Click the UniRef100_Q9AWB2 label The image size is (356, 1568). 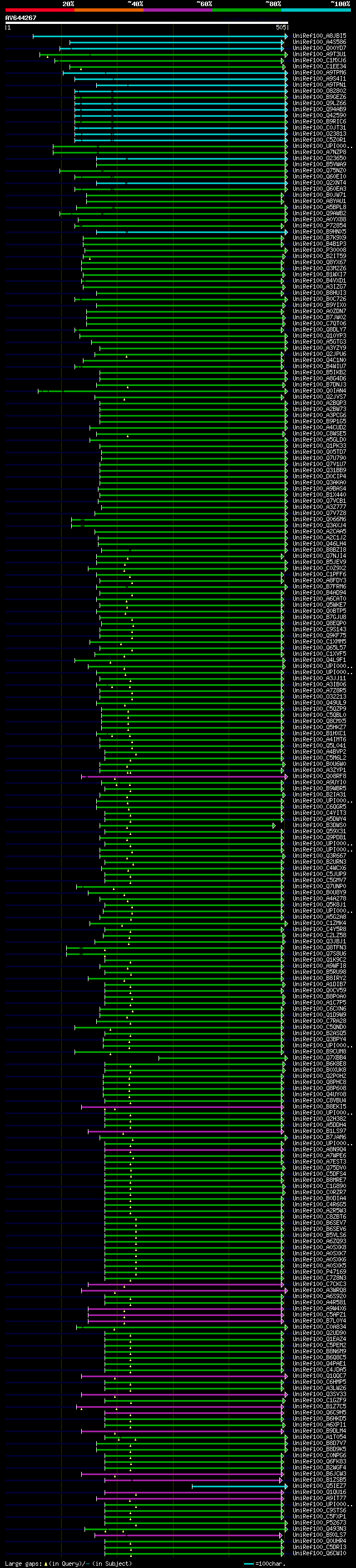[x=319, y=213]
